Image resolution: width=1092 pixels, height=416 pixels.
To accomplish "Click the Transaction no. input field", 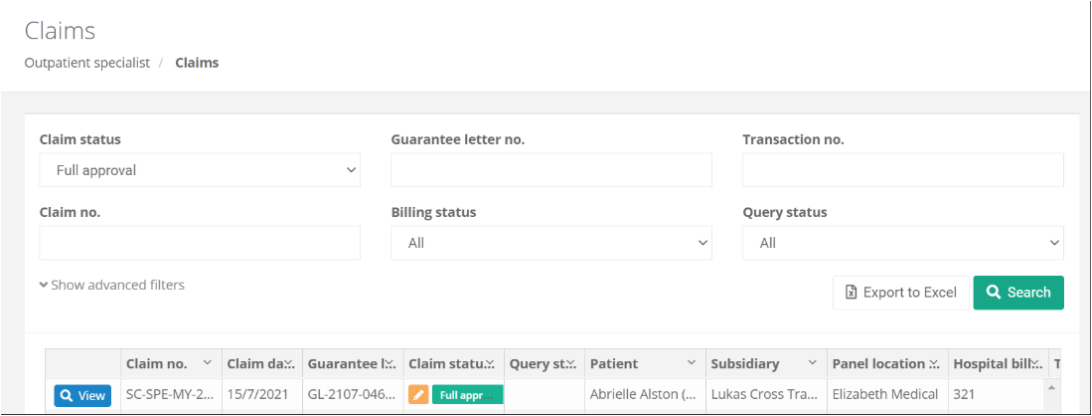I will [902, 170].
